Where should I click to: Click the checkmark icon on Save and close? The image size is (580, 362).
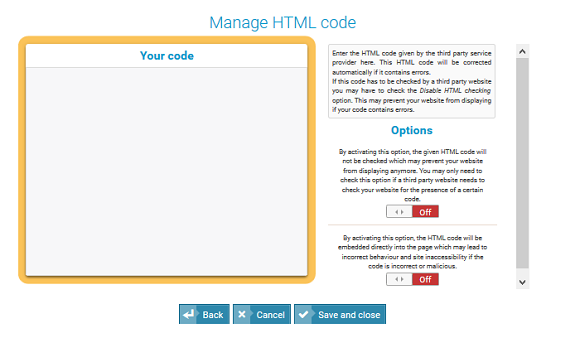303,314
